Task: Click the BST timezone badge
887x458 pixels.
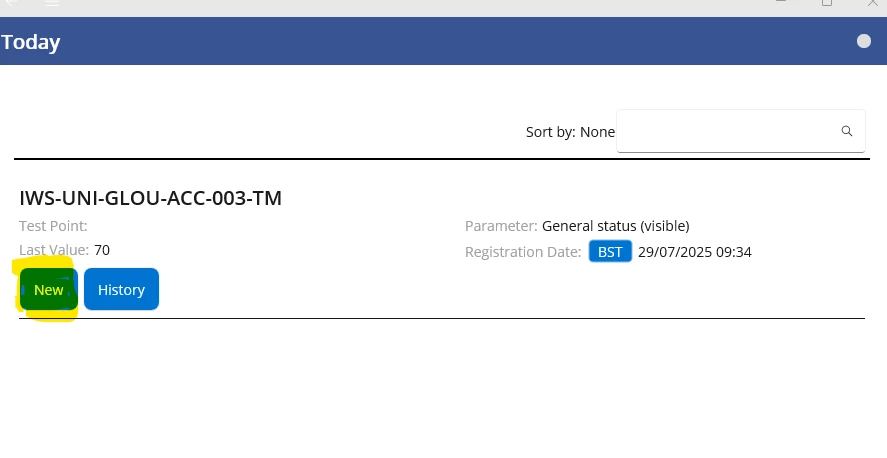Action: [x=610, y=252]
